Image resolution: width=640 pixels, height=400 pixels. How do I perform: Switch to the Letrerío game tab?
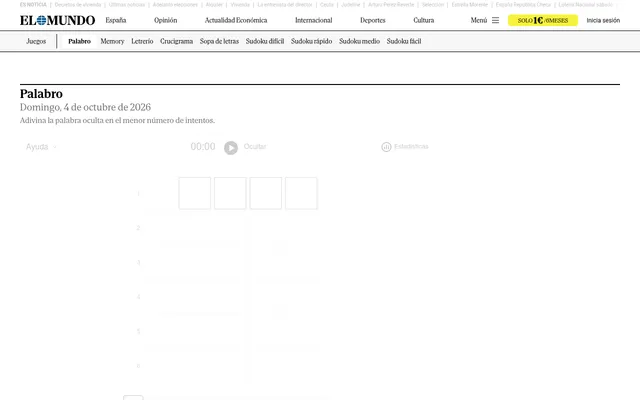142,41
